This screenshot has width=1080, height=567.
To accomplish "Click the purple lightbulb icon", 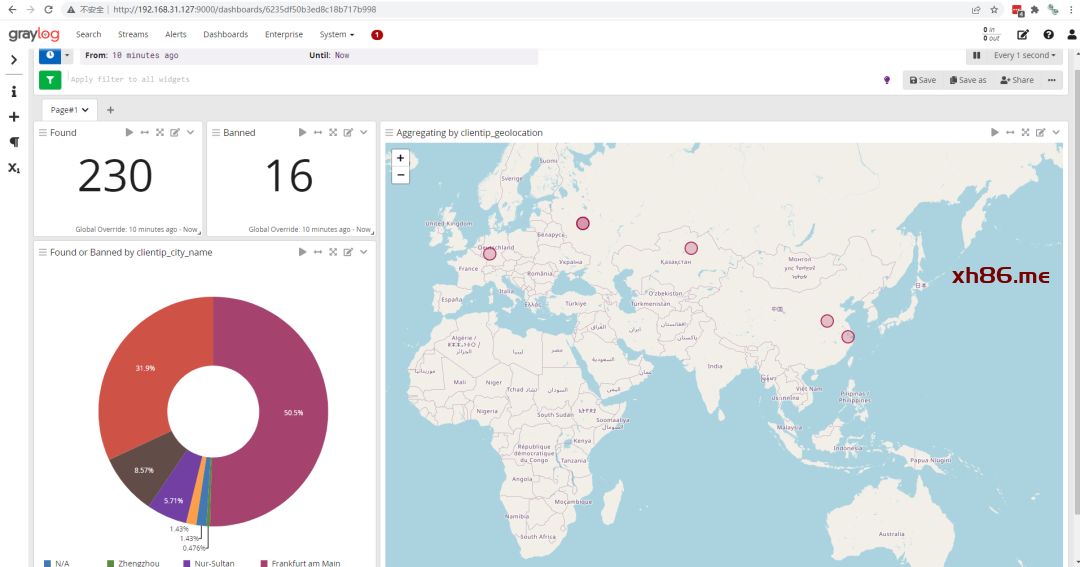I will point(886,80).
